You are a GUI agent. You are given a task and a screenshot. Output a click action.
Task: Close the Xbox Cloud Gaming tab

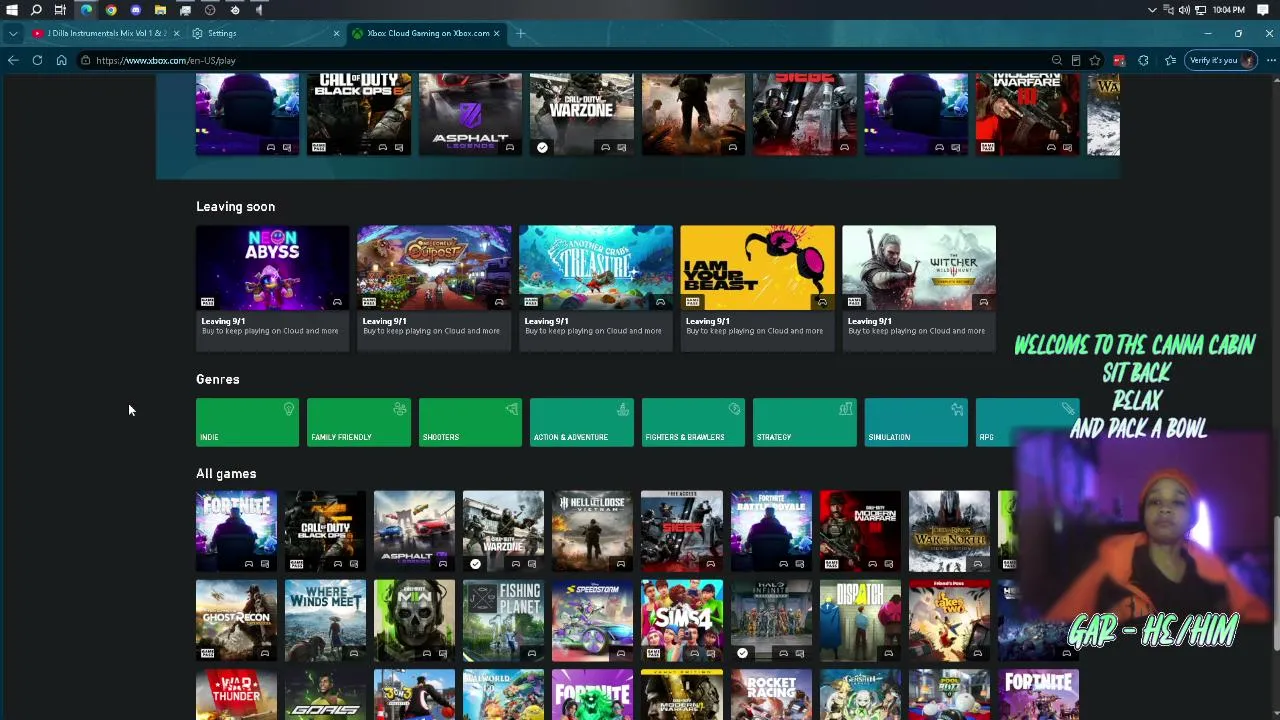point(496,33)
